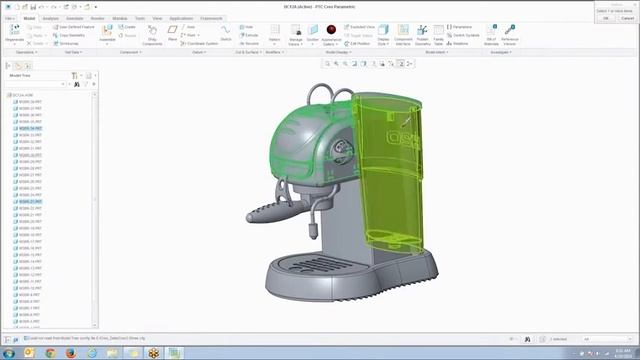Open the File menu

[10, 18]
